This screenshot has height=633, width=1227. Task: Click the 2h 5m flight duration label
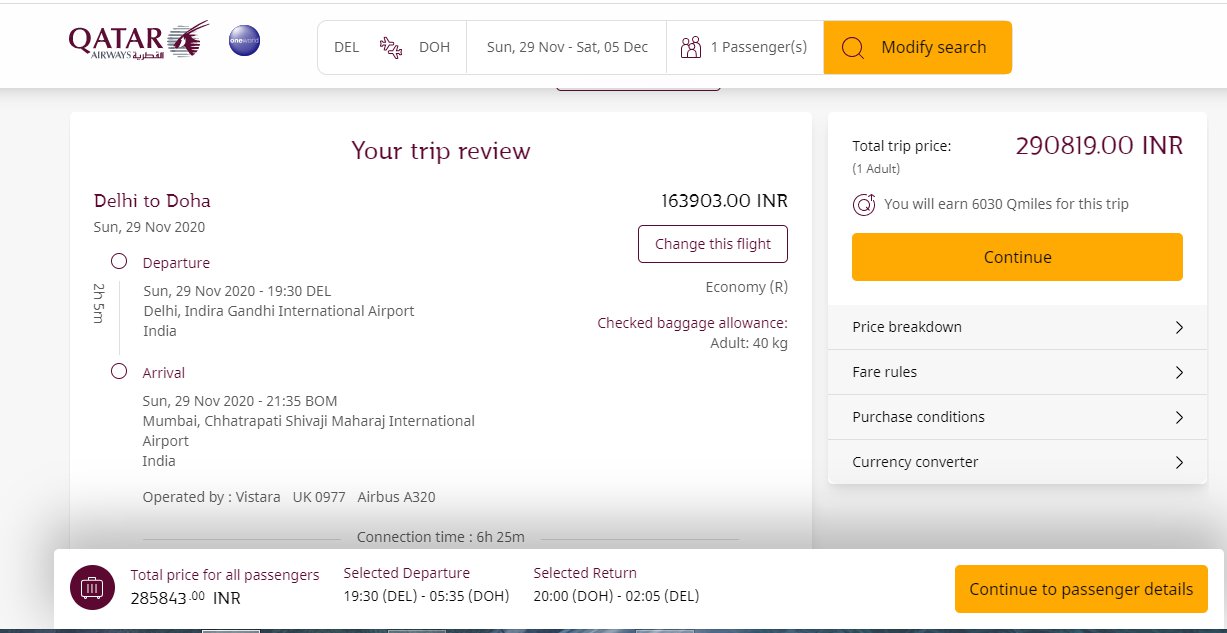[x=99, y=305]
